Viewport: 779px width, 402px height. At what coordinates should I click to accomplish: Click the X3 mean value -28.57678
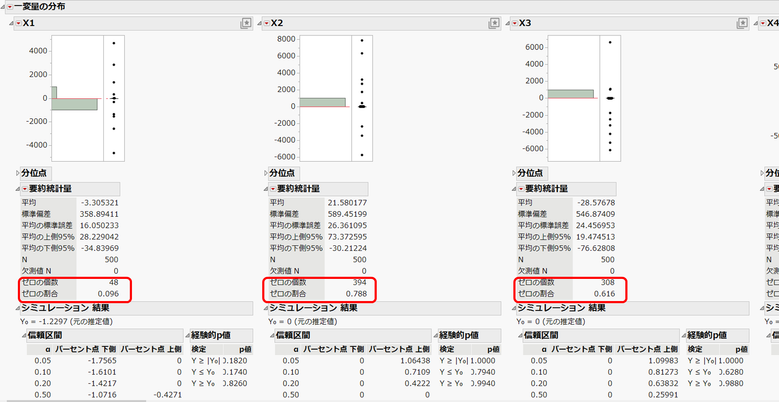(x=596, y=203)
